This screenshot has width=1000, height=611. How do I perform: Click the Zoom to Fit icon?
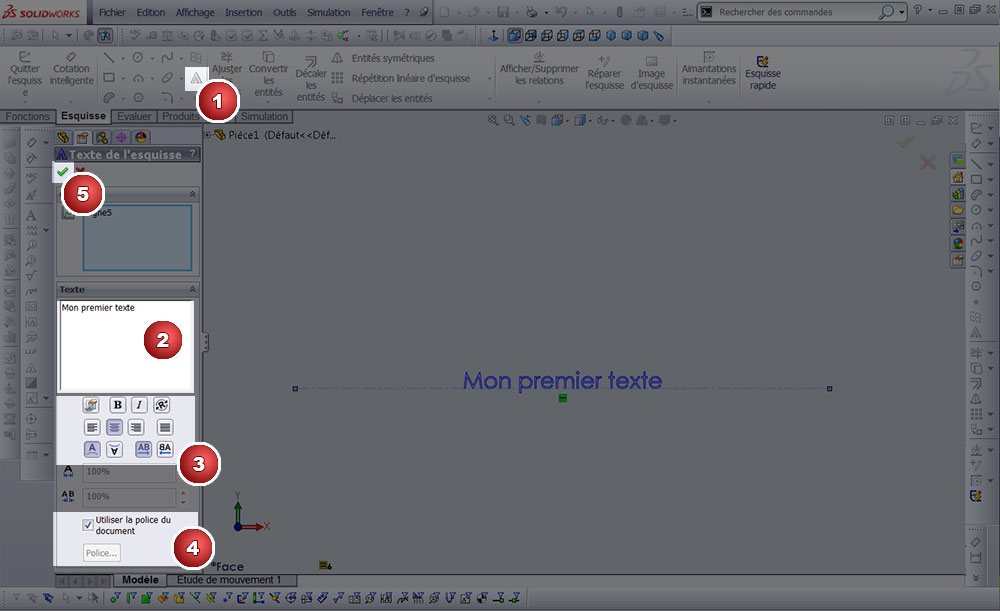coord(493,120)
